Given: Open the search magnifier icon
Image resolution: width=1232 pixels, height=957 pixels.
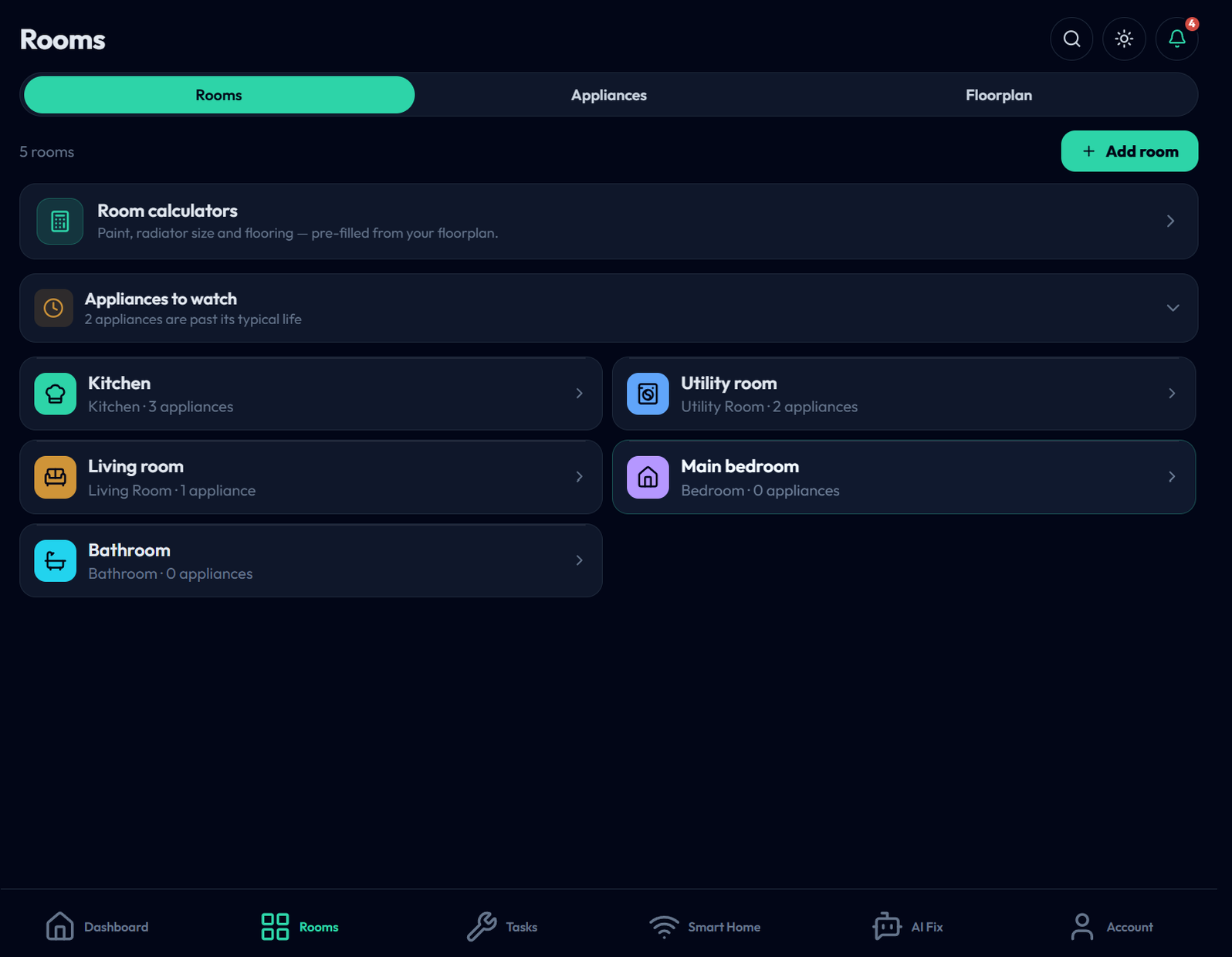Looking at the screenshot, I should [x=1071, y=39].
